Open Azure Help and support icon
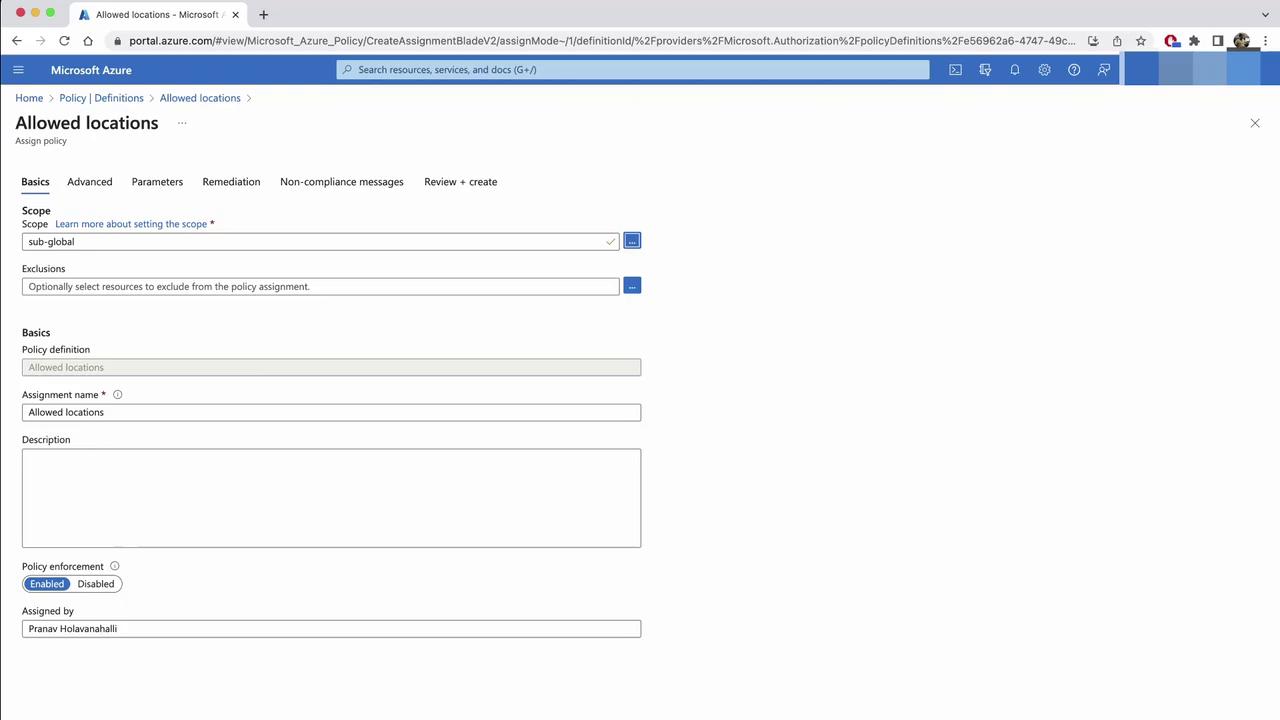Screen dimensions: 1280x720 click(x=1074, y=70)
